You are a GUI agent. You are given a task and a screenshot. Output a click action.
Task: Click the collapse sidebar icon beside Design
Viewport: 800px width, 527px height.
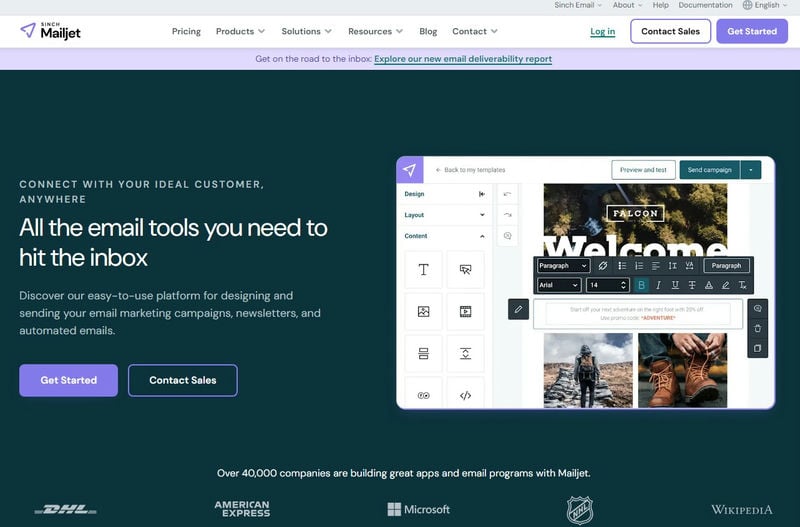click(482, 194)
